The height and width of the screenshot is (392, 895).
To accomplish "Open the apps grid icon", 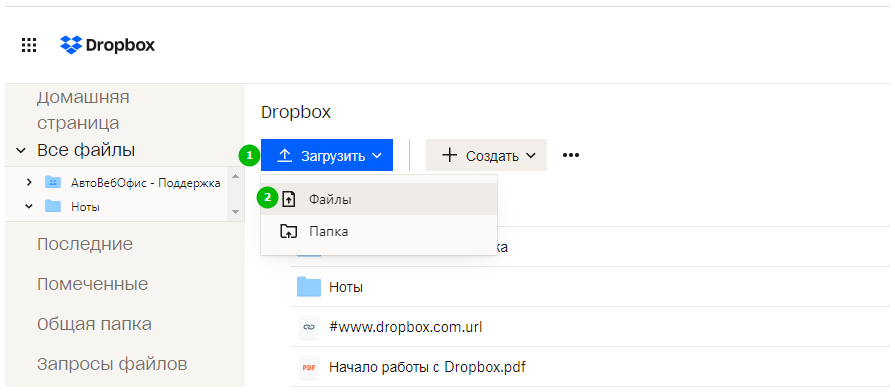I will pos(29,45).
